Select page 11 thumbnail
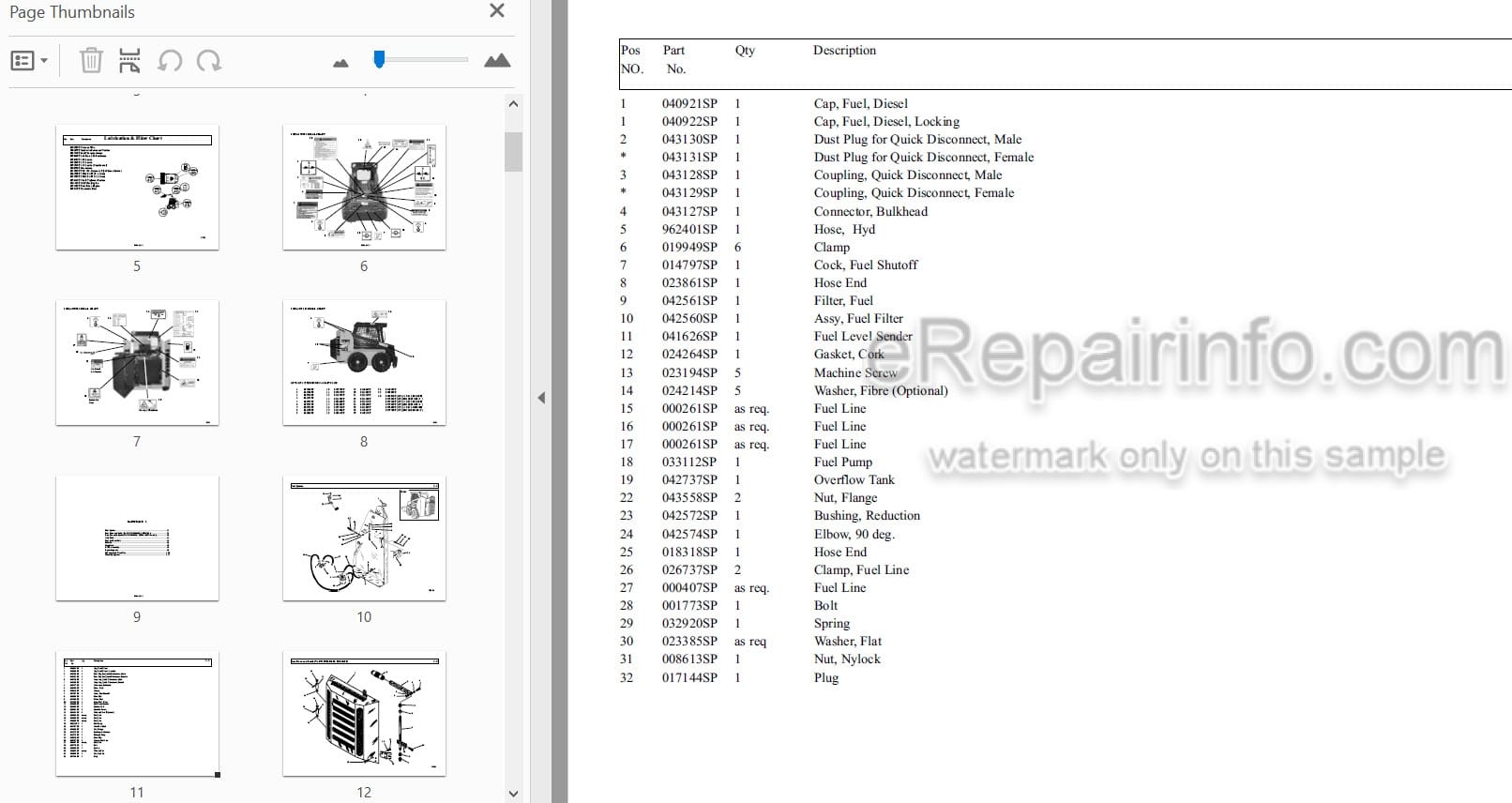Image resolution: width=1512 pixels, height=803 pixels. click(x=137, y=714)
